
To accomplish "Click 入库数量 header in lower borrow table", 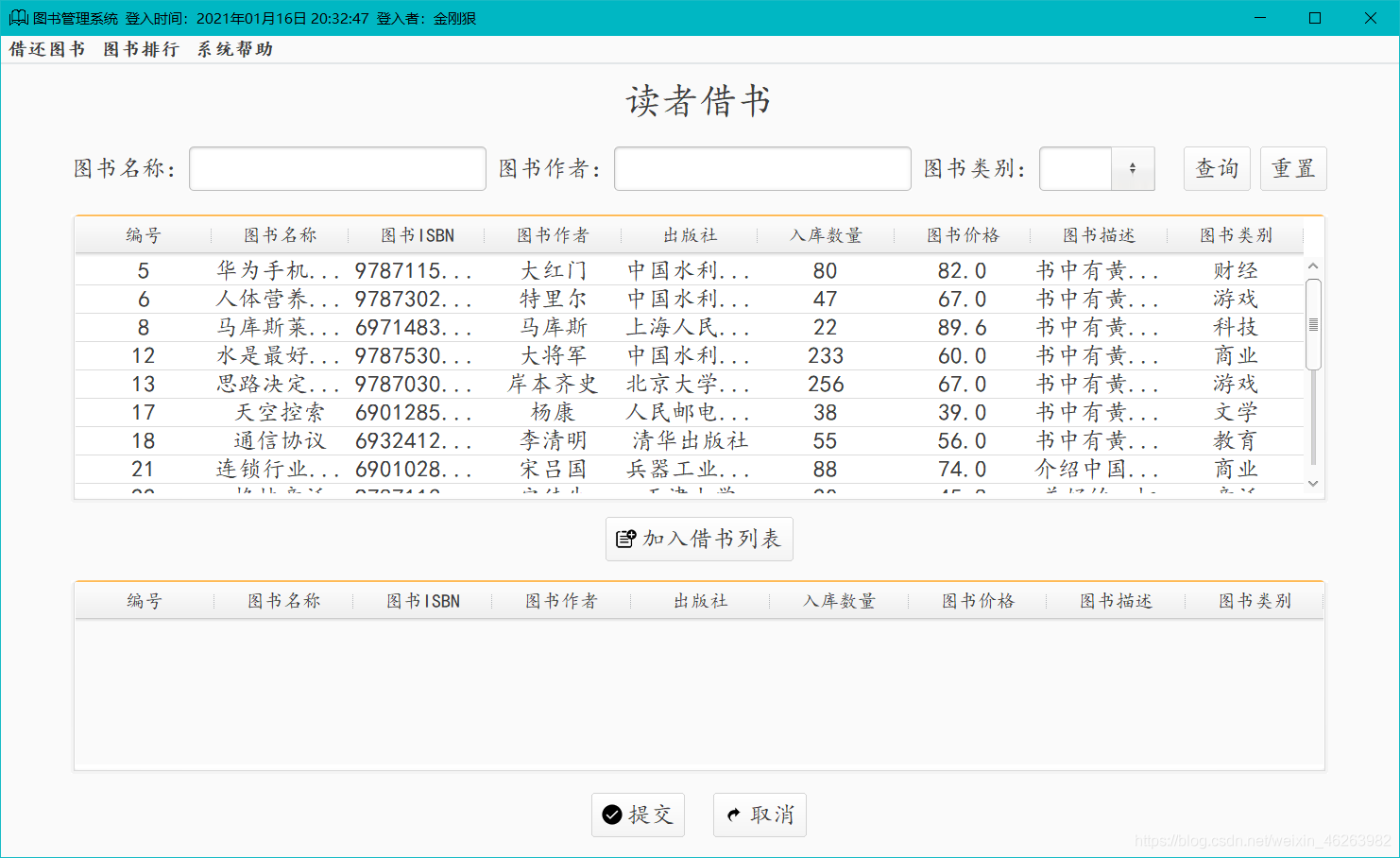I will coord(839,601).
